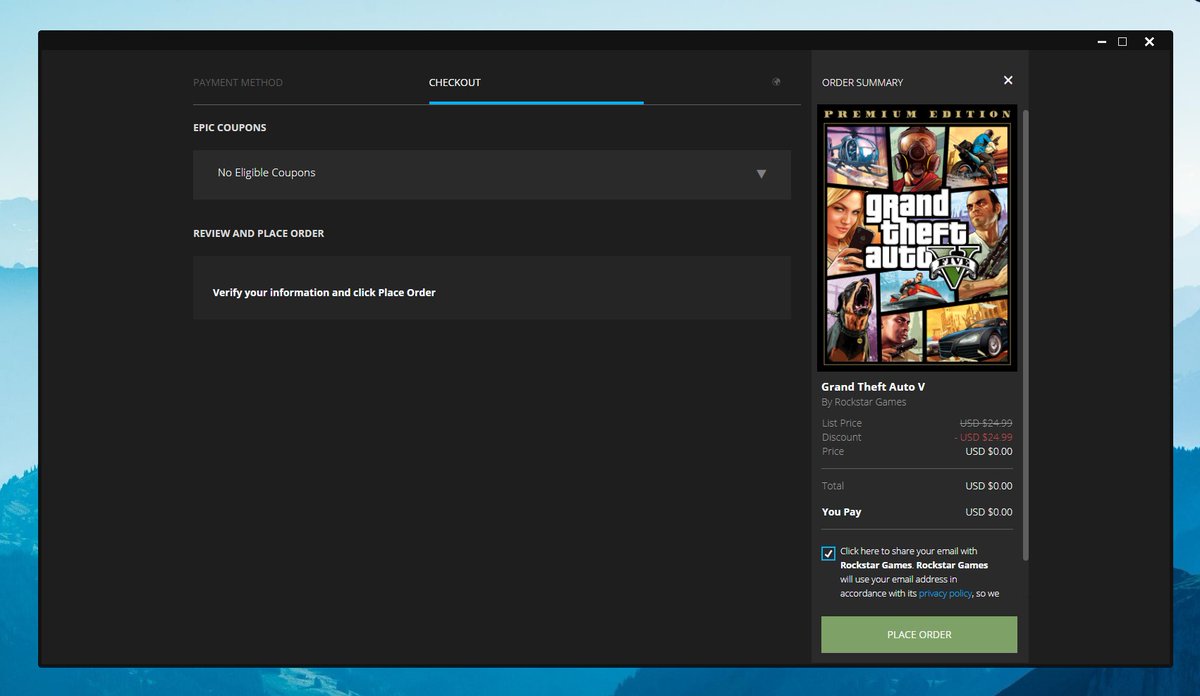Click the You Pay USD $0.00 amount
The width and height of the screenshot is (1200, 696).
(x=989, y=512)
